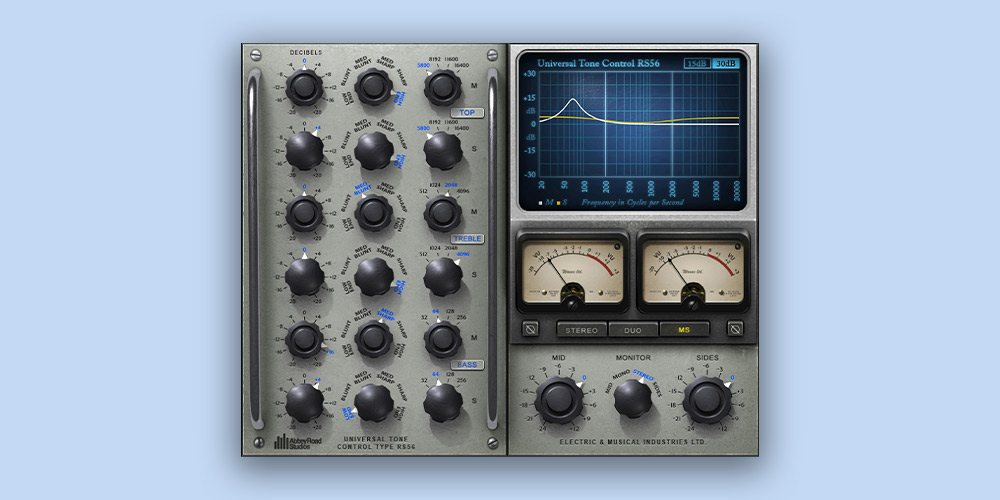The width and height of the screenshot is (1000, 500).
Task: Click the Bass M shape selector knob
Action: (x=374, y=339)
